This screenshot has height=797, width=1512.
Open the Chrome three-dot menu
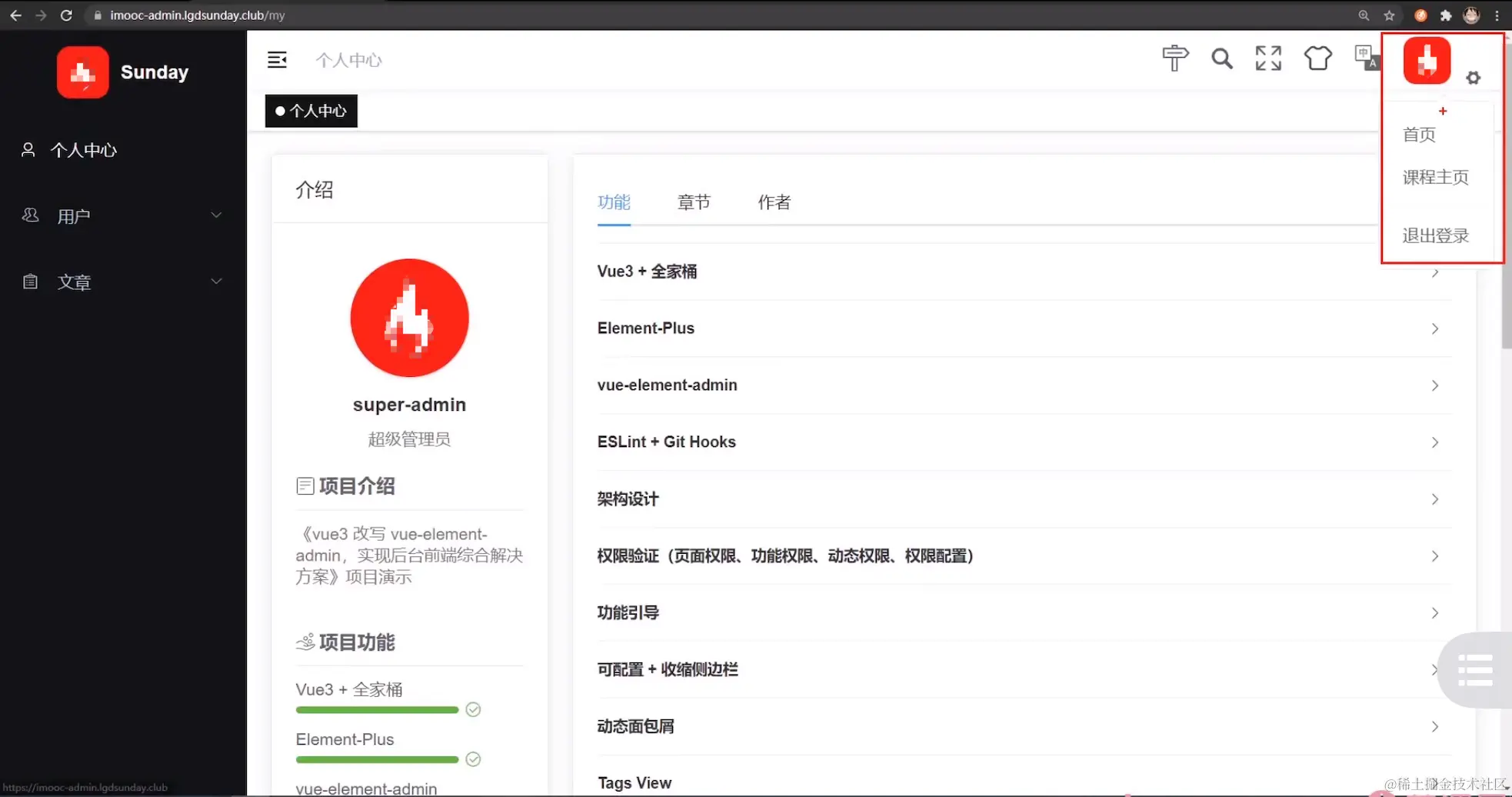(1497, 15)
